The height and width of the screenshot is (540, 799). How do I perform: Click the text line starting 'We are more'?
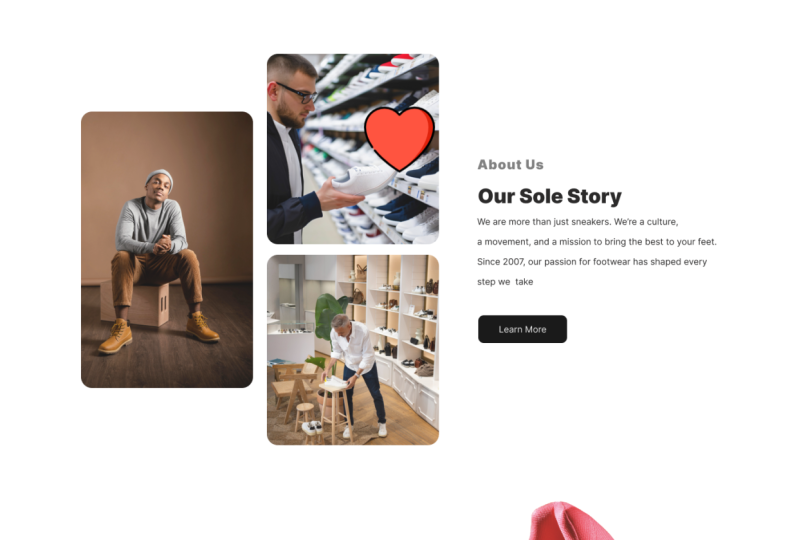point(577,222)
